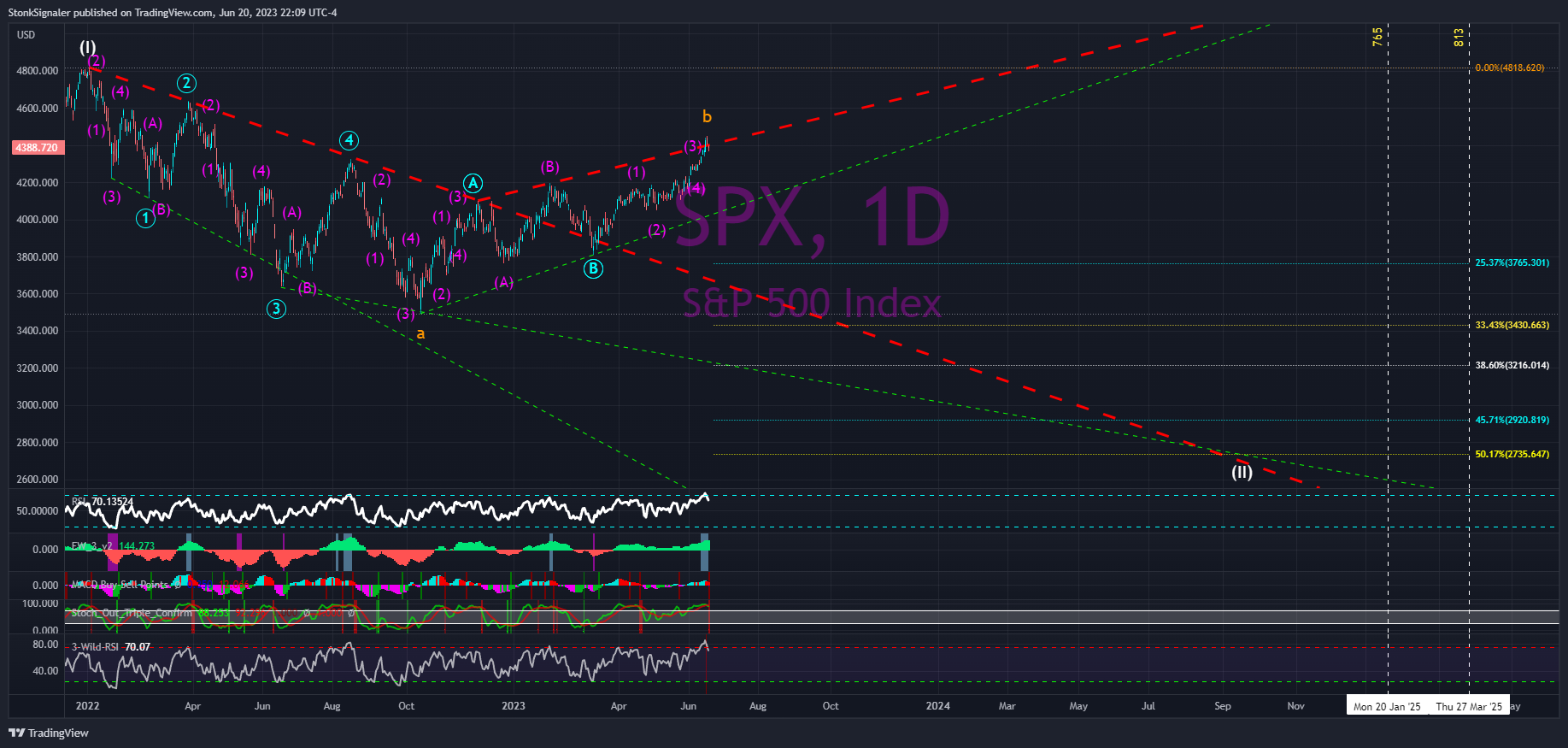The width and height of the screenshot is (1568, 748).
Task: Click price axis label 3400.000
Action: point(37,331)
